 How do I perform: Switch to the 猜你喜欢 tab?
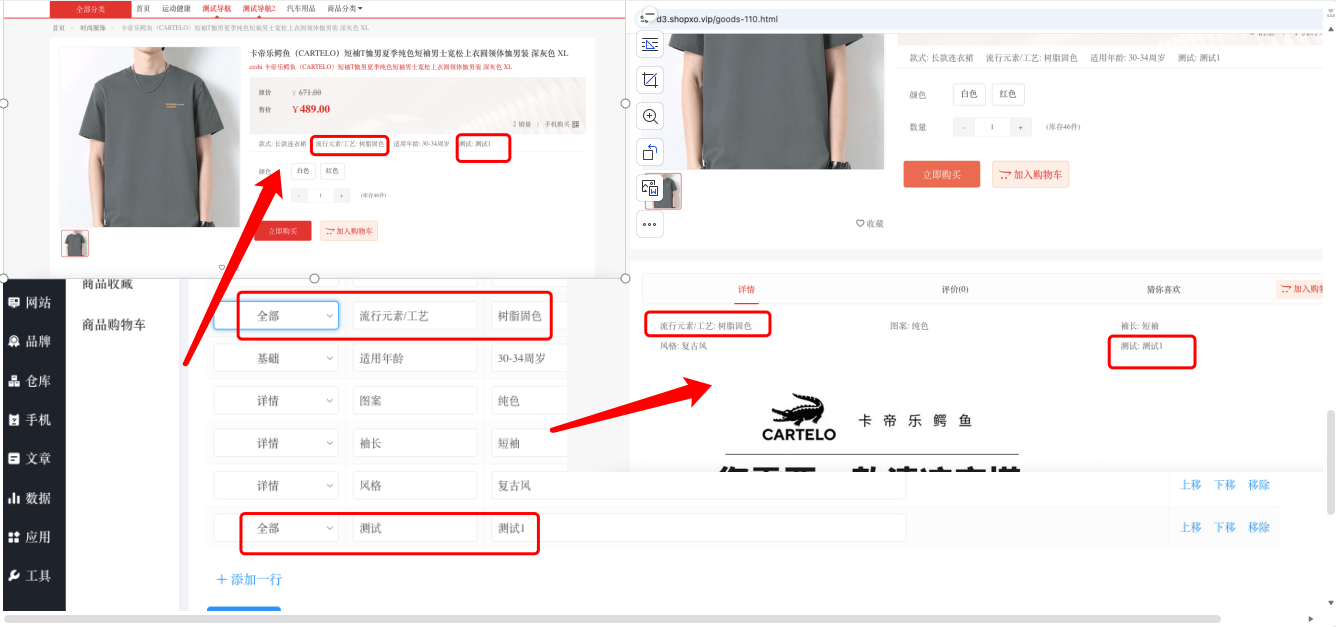1163,289
